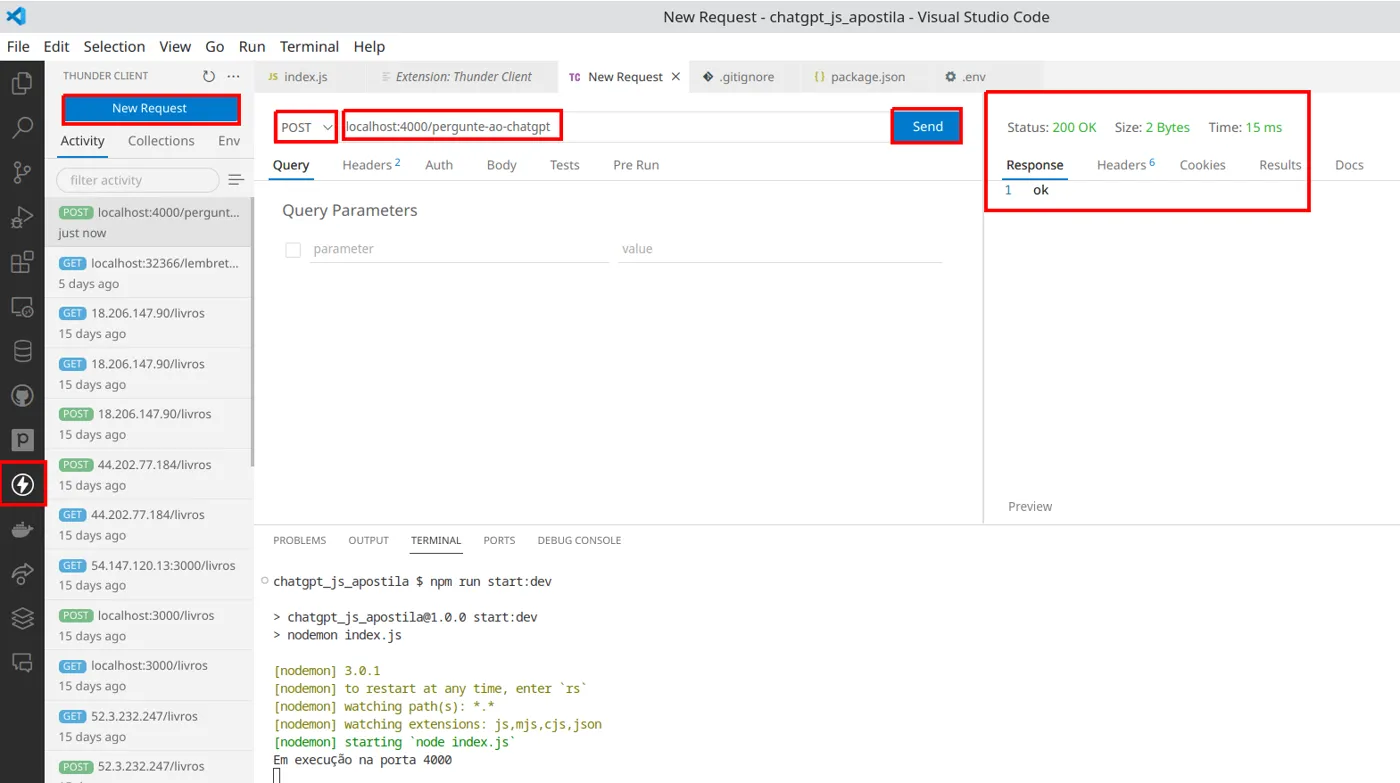Select the POST 44.202.77.184/livros activity entry
Image resolution: width=1400 pixels, height=783 pixels.
pyautogui.click(x=149, y=475)
